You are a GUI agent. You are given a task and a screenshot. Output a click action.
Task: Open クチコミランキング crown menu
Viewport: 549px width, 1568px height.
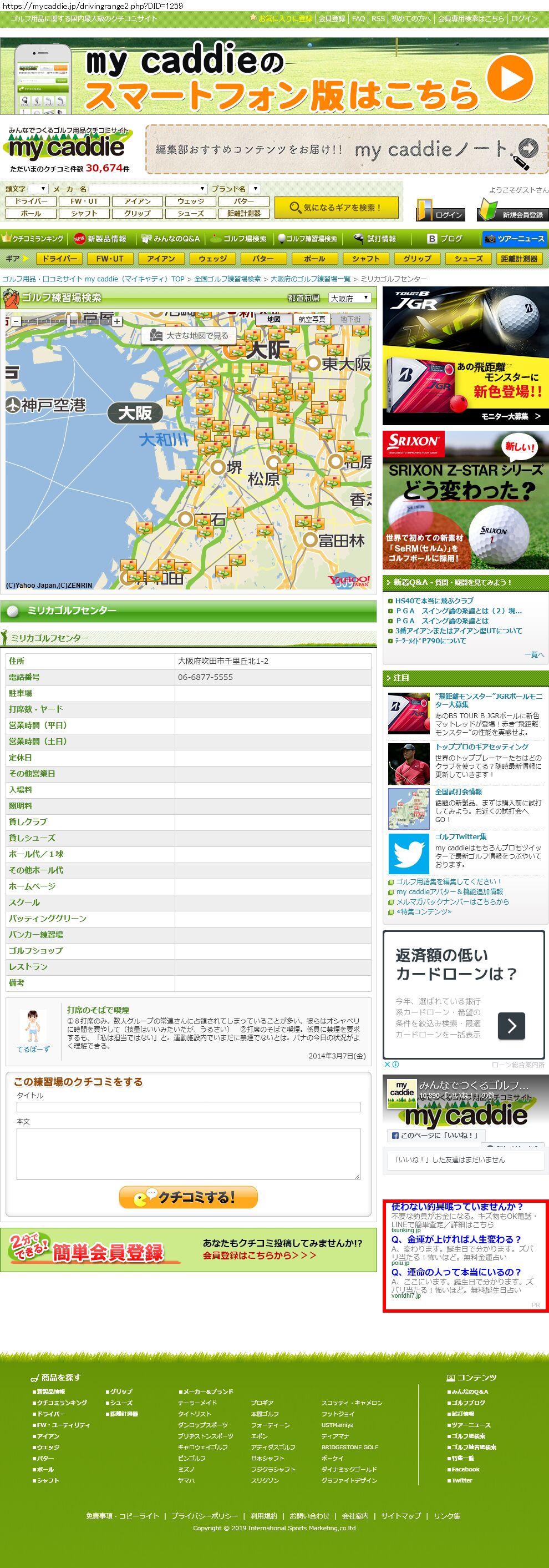click(x=33, y=239)
